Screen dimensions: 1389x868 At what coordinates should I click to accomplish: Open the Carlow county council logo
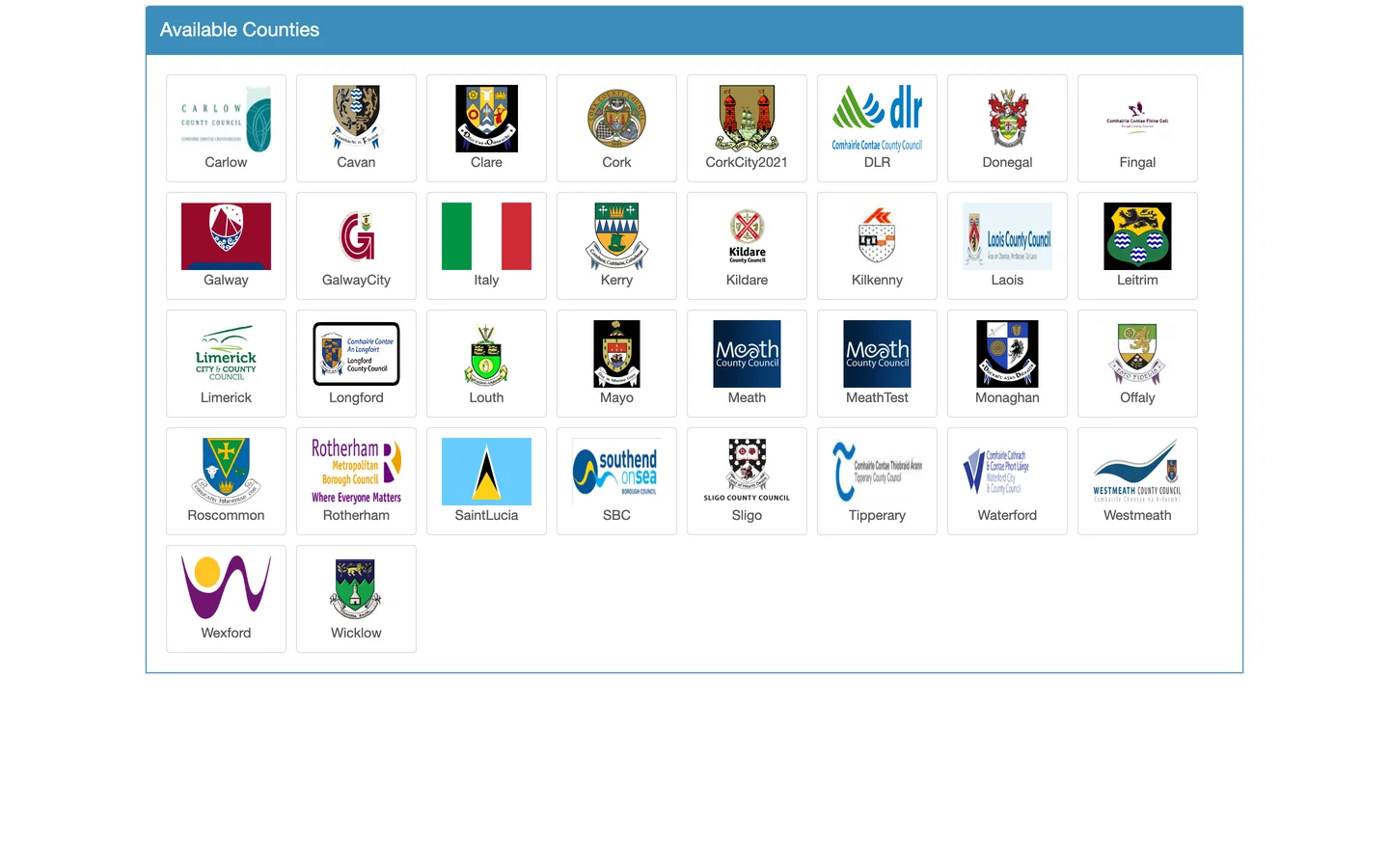coord(226,119)
